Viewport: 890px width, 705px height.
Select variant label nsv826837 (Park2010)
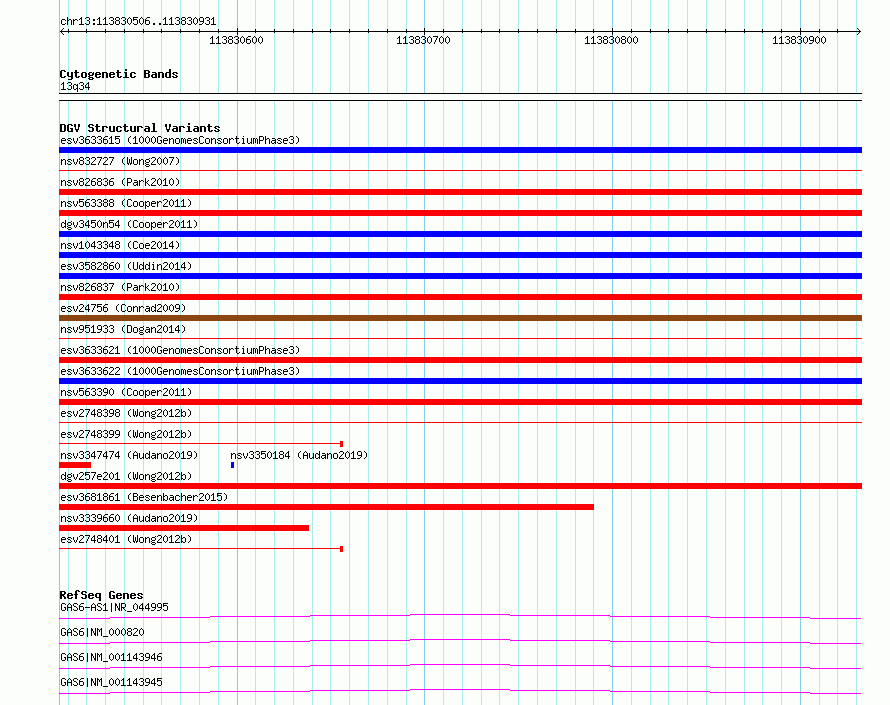pyautogui.click(x=120, y=287)
